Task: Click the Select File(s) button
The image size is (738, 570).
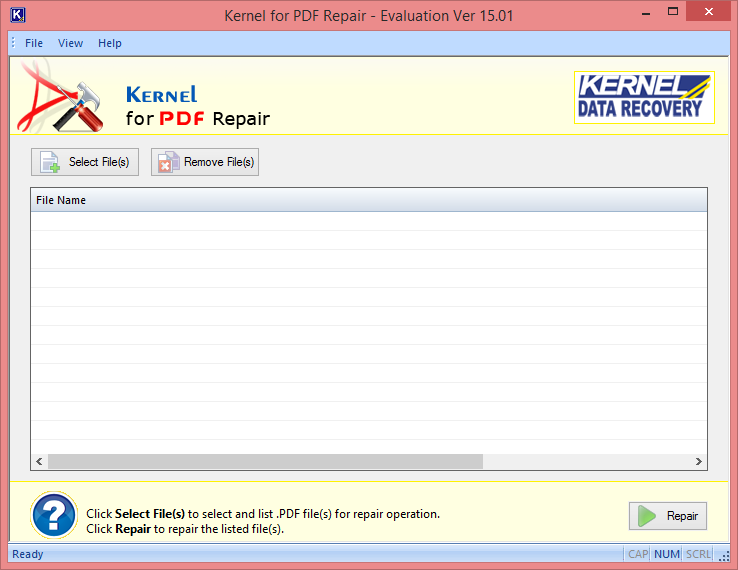Action: coord(85,162)
